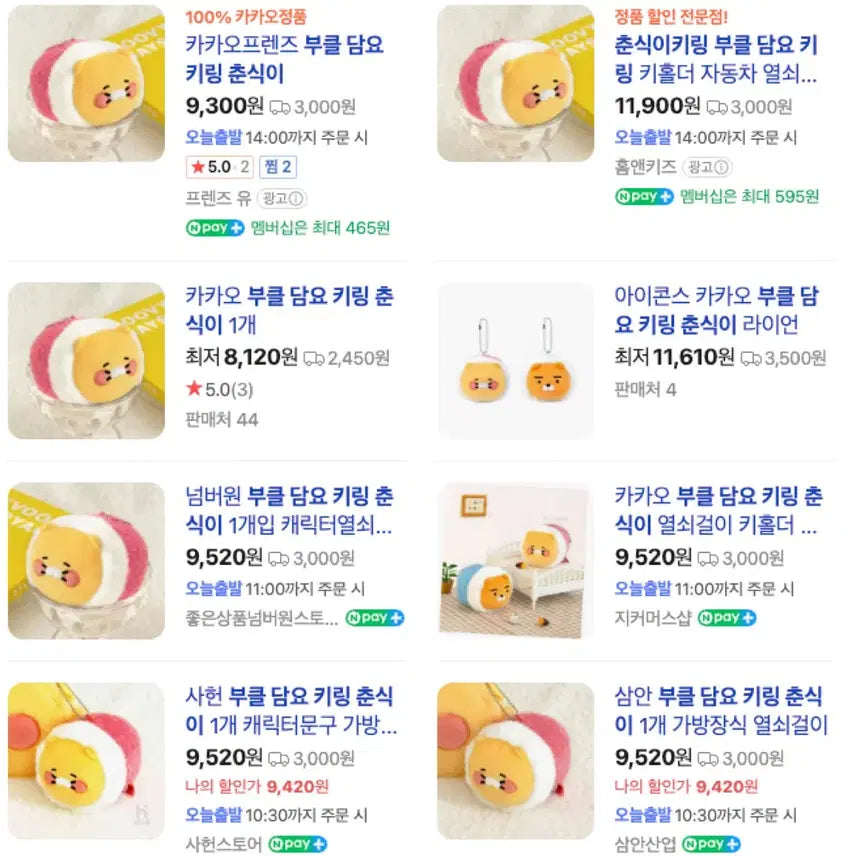Click the 판매처 4 sellers link
856x856 pixels.
tap(645, 389)
